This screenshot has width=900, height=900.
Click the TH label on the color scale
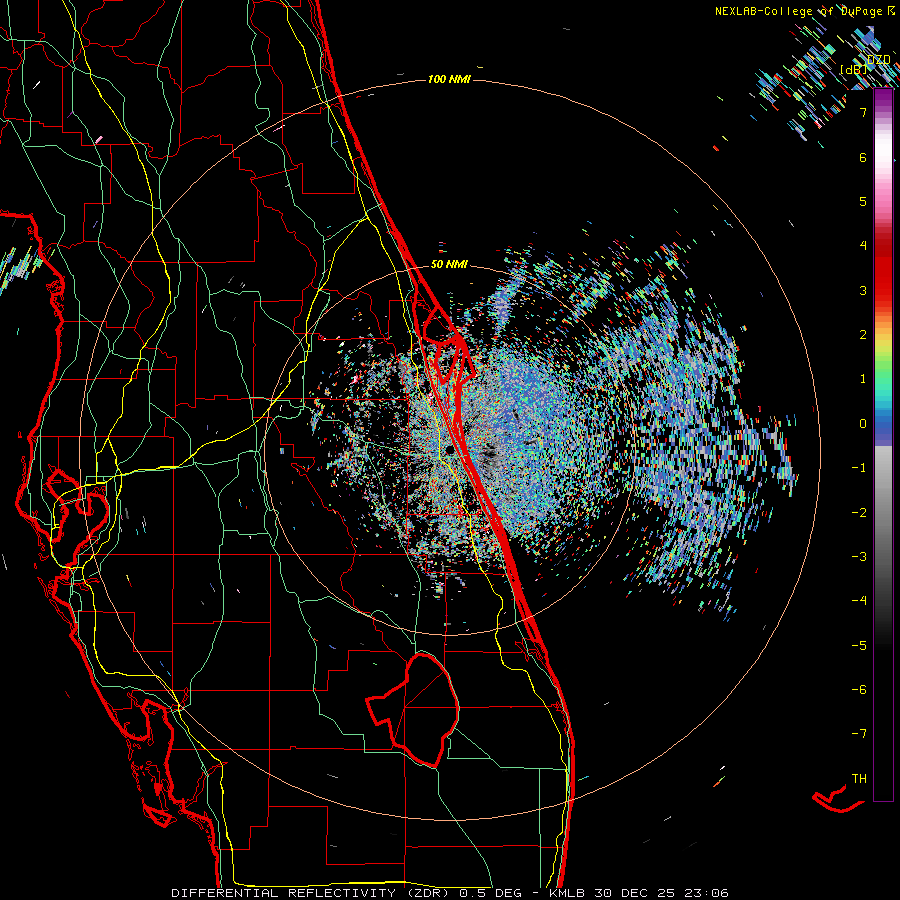point(859,779)
